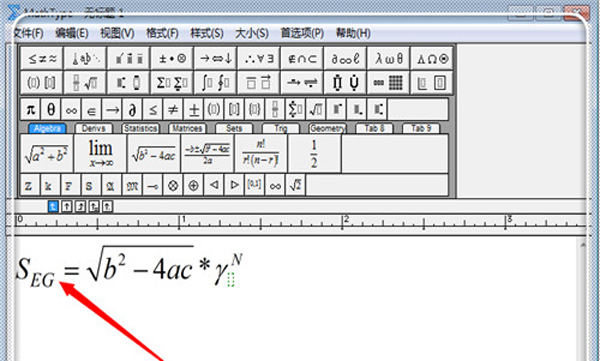Image resolution: width=600 pixels, height=361 pixels.
Task: Open the summation templates palette
Action: (x=172, y=82)
